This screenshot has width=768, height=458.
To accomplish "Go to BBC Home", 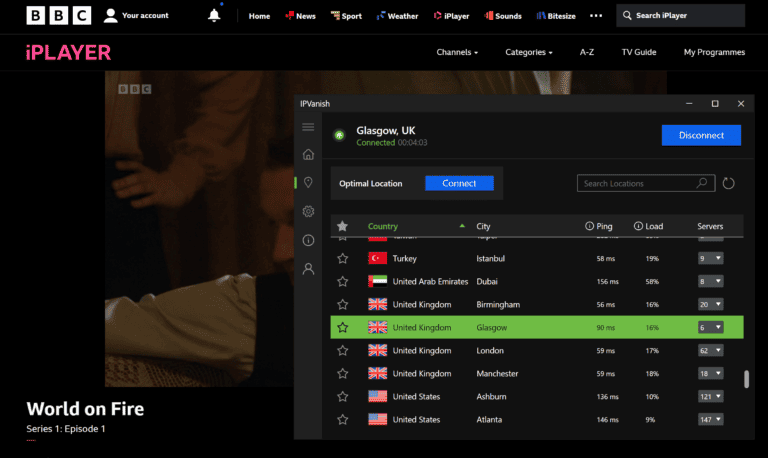I will coord(259,16).
